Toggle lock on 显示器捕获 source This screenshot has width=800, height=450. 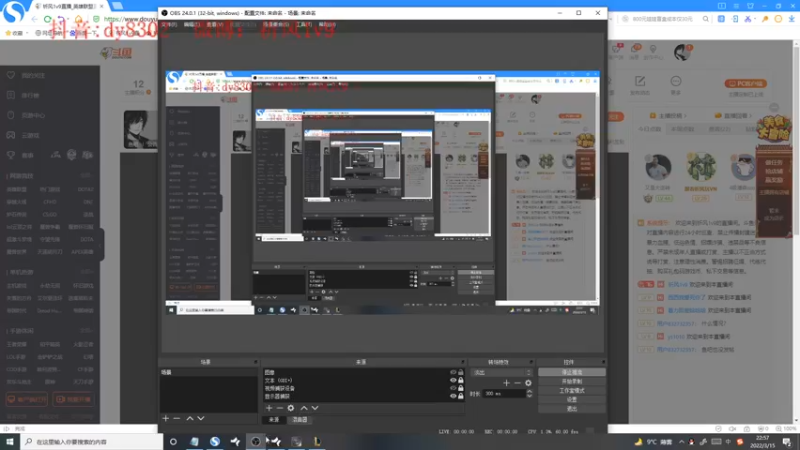pyautogui.click(x=461, y=396)
